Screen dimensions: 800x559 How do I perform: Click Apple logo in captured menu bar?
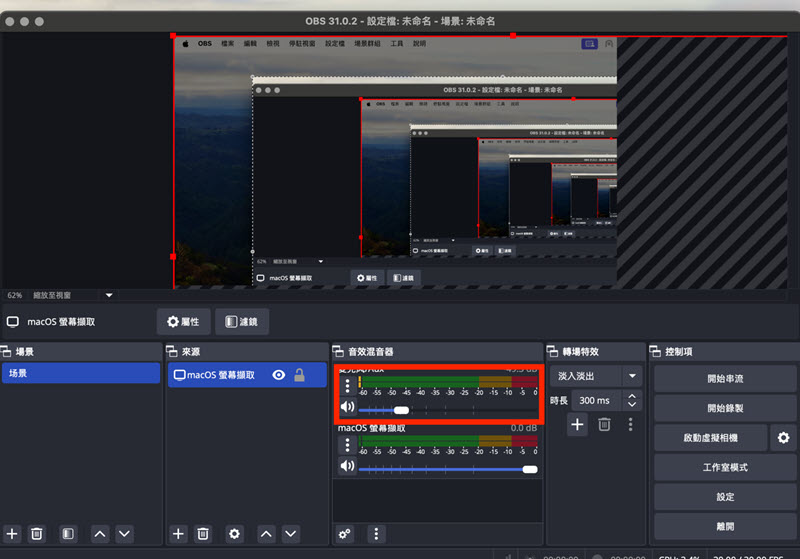186,44
